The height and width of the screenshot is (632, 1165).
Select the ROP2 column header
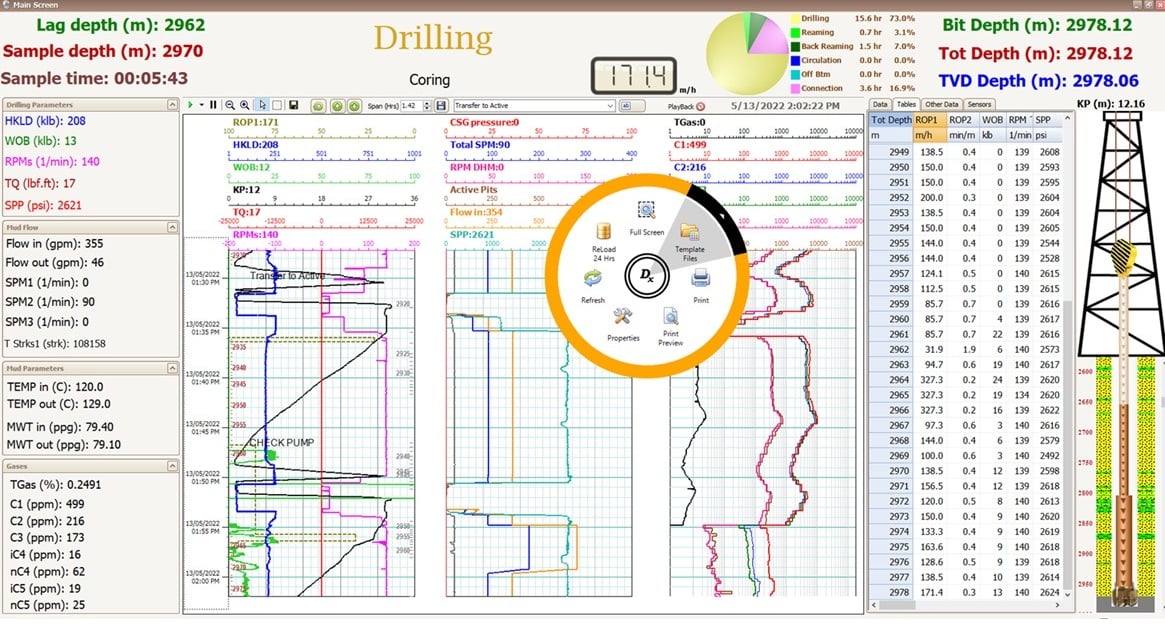pyautogui.click(x=963, y=120)
